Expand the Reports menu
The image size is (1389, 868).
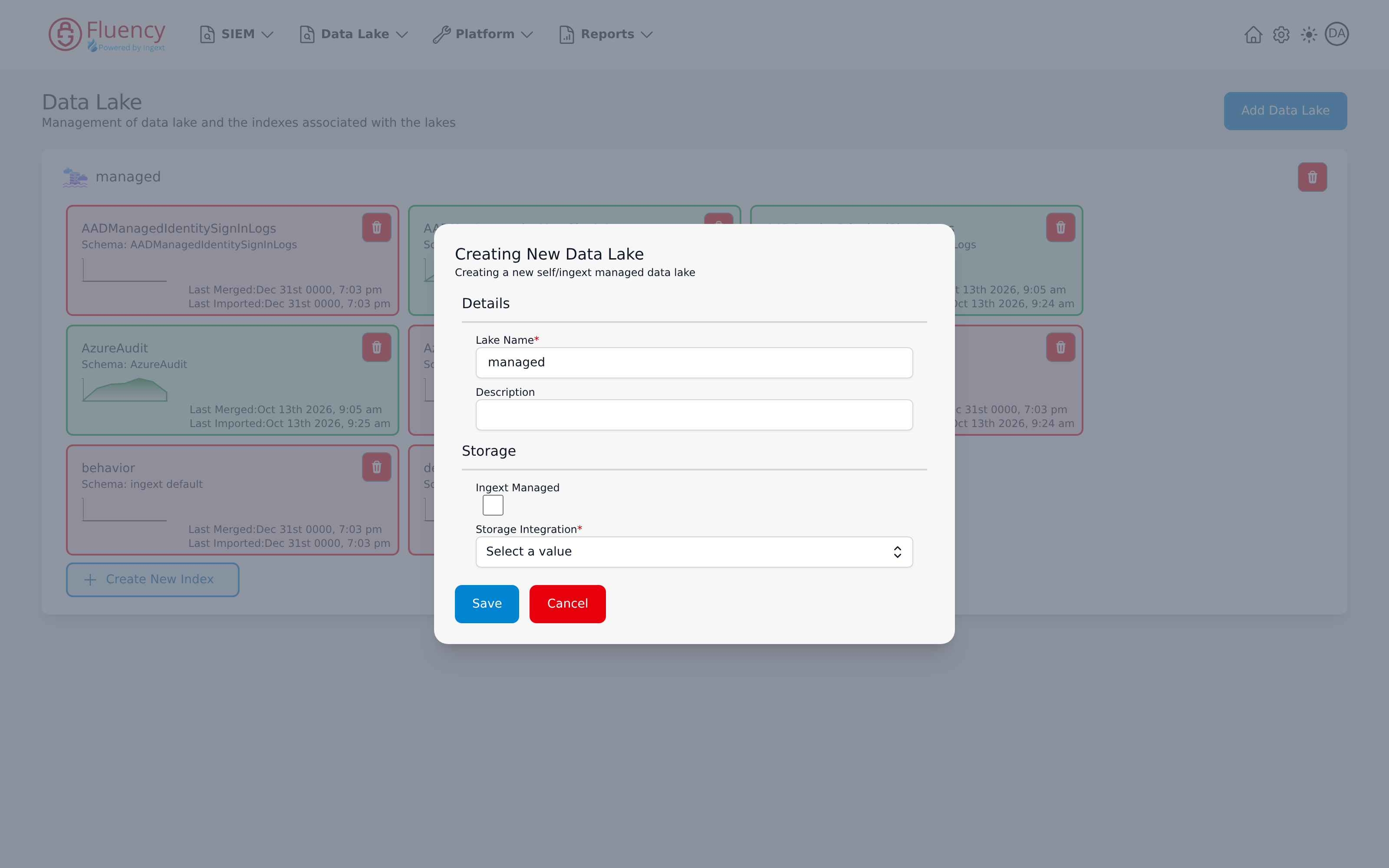pos(606,34)
